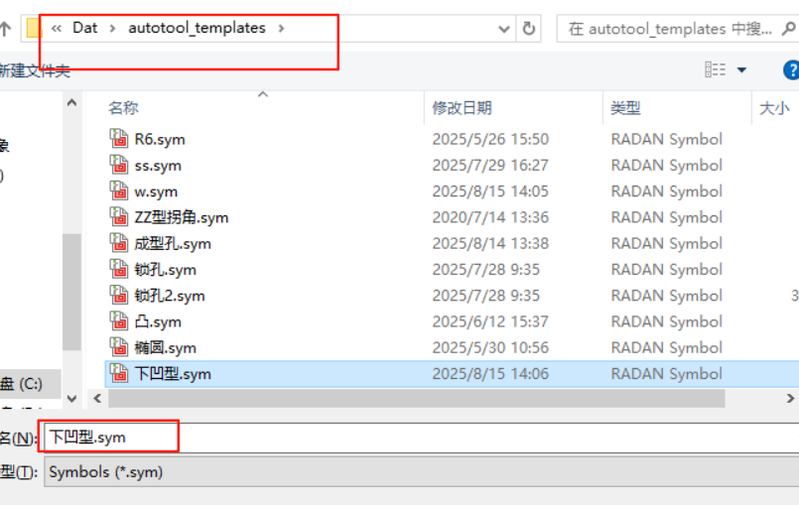Image resolution: width=799 pixels, height=505 pixels.
Task: Select file w.sym name
Action: tap(155, 192)
